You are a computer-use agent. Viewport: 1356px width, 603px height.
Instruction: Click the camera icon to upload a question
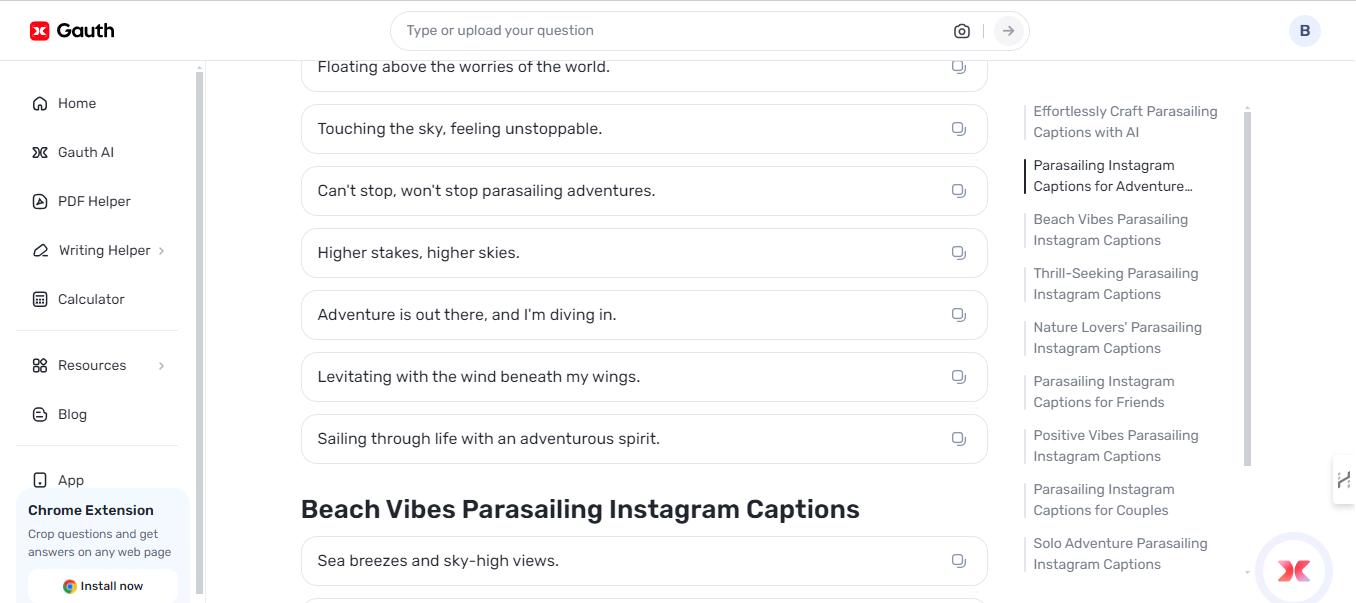tap(961, 30)
